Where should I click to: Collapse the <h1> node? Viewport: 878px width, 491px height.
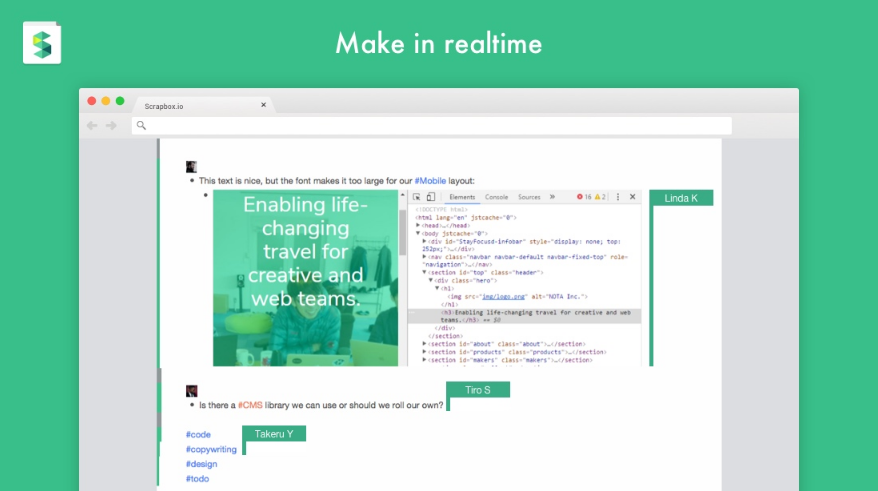(x=437, y=288)
